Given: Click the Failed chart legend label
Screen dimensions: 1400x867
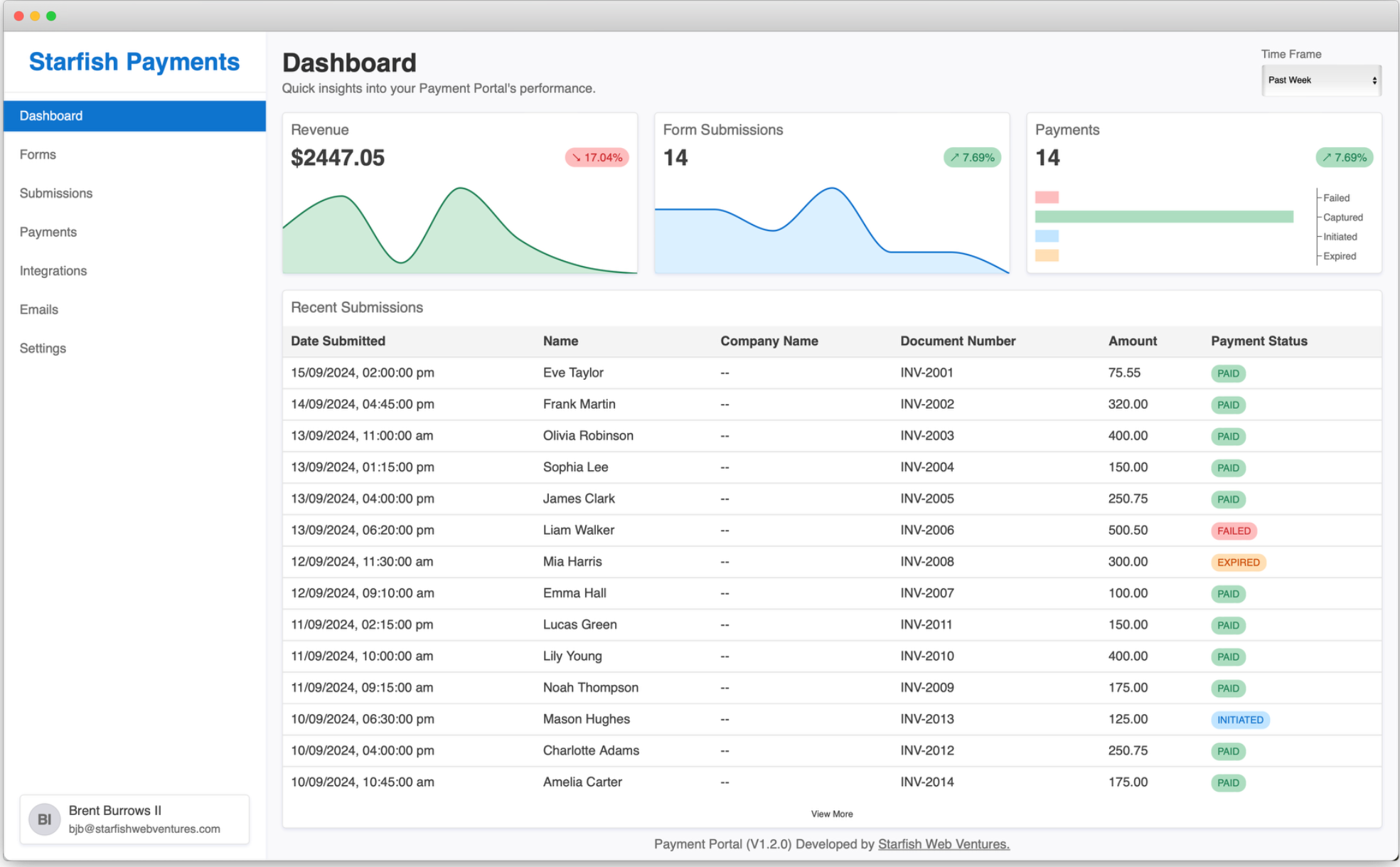Looking at the screenshot, I should pos(1336,198).
